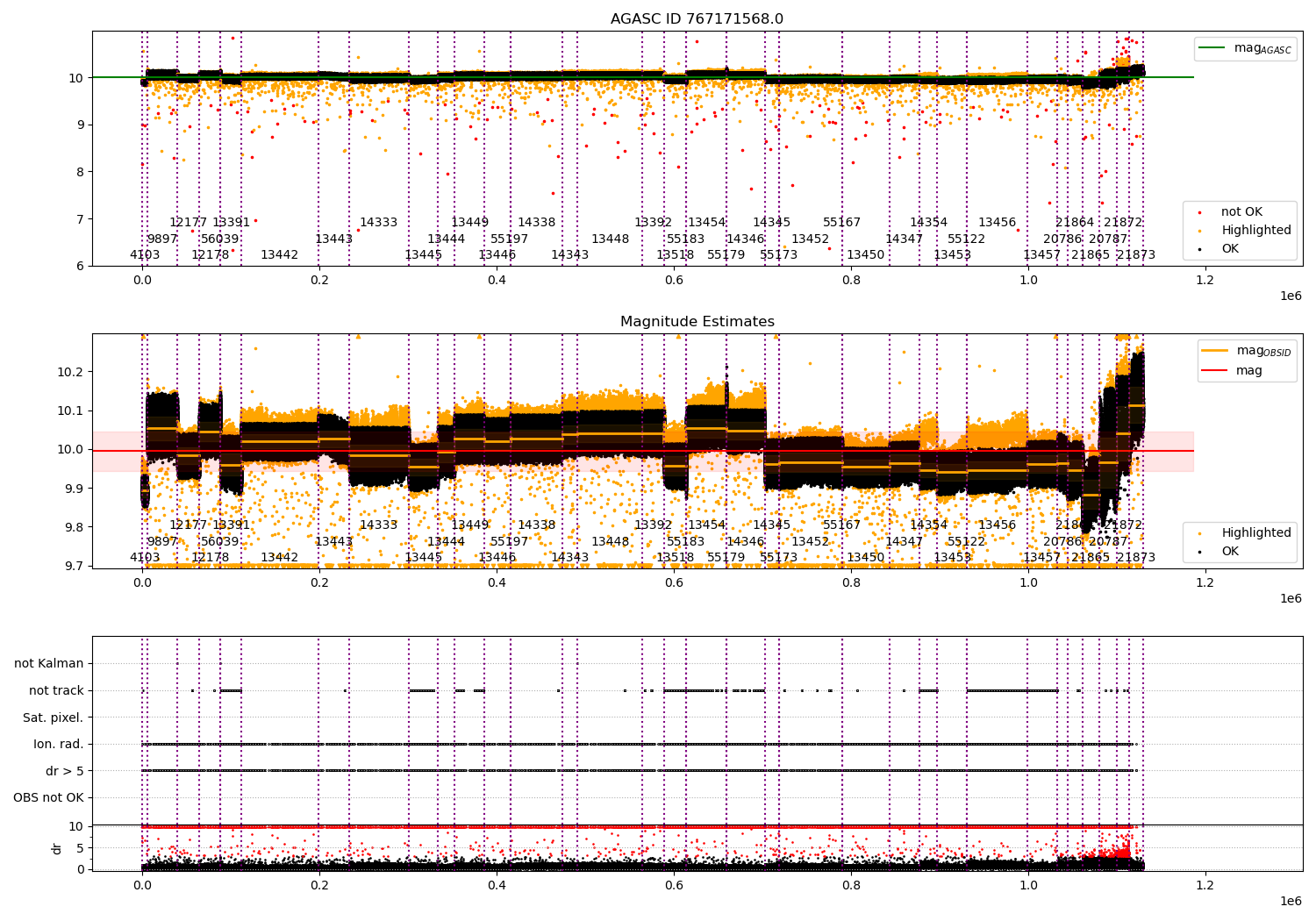Select the red 'mag' line legend entry

[1232, 370]
